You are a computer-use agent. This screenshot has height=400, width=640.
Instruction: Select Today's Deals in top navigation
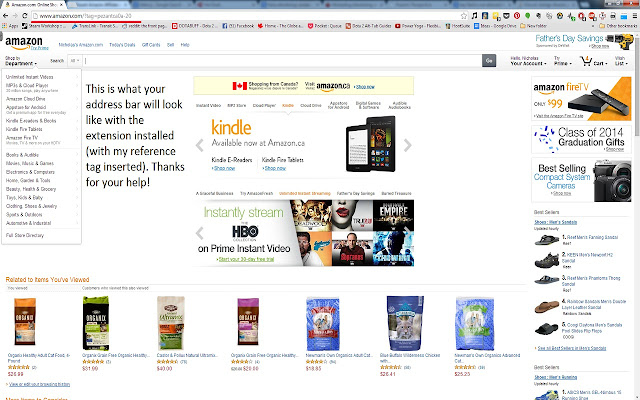[122, 45]
